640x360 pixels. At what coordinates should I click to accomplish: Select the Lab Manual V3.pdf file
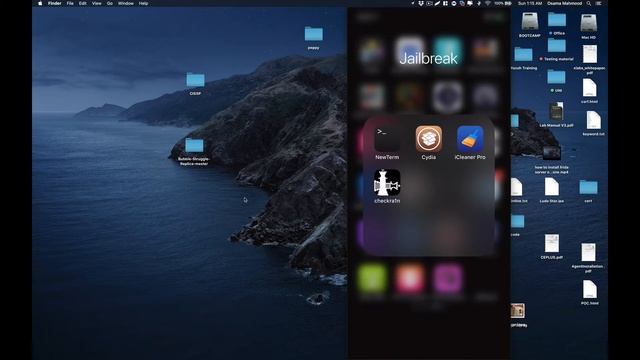(x=556, y=111)
